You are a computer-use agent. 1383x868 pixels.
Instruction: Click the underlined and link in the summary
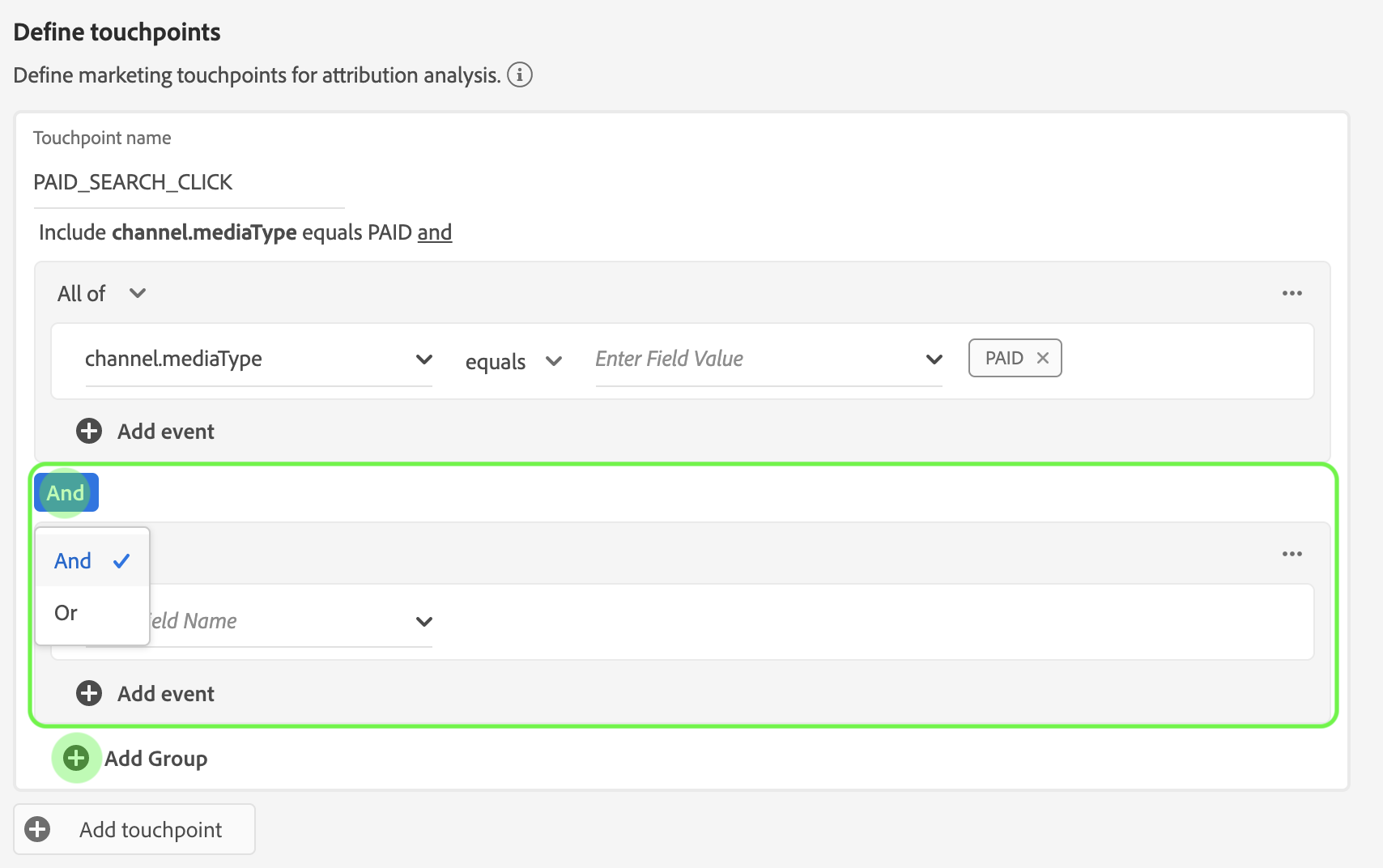[434, 232]
